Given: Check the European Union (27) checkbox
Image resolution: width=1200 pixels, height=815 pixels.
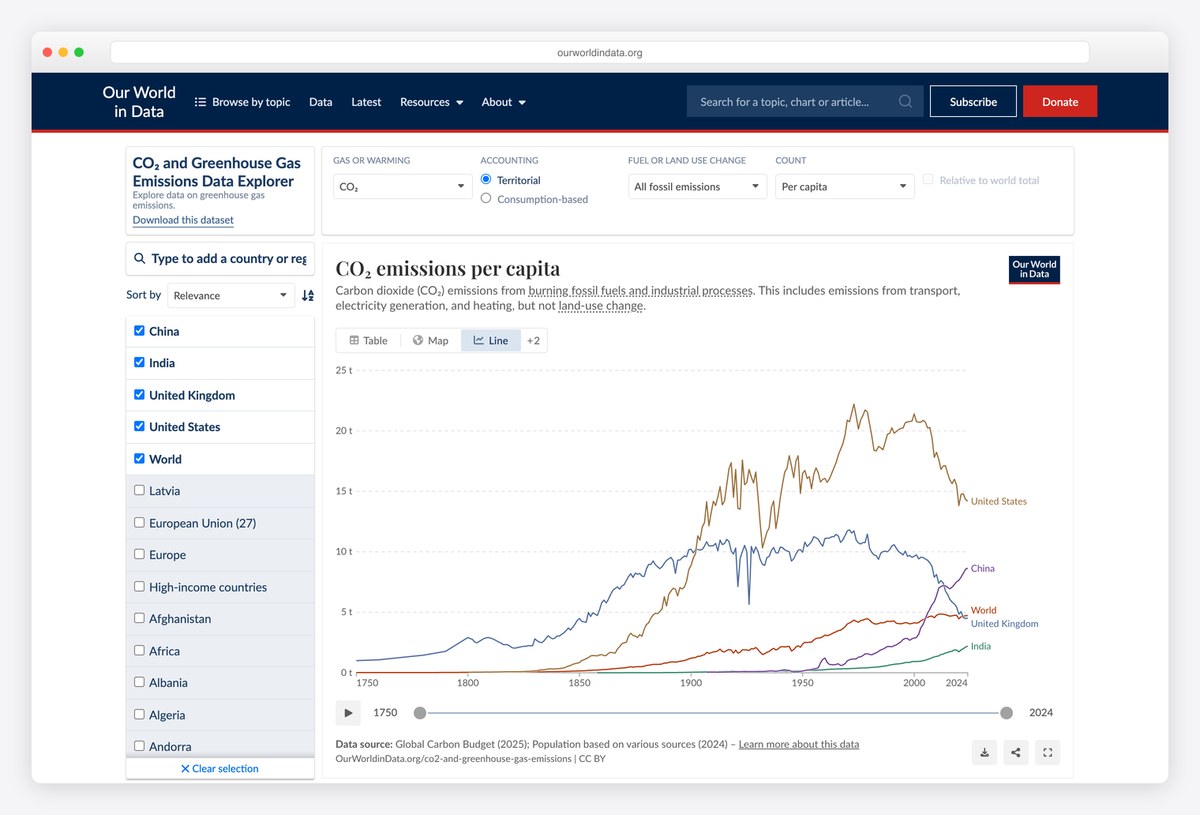Looking at the screenshot, I should pos(139,522).
